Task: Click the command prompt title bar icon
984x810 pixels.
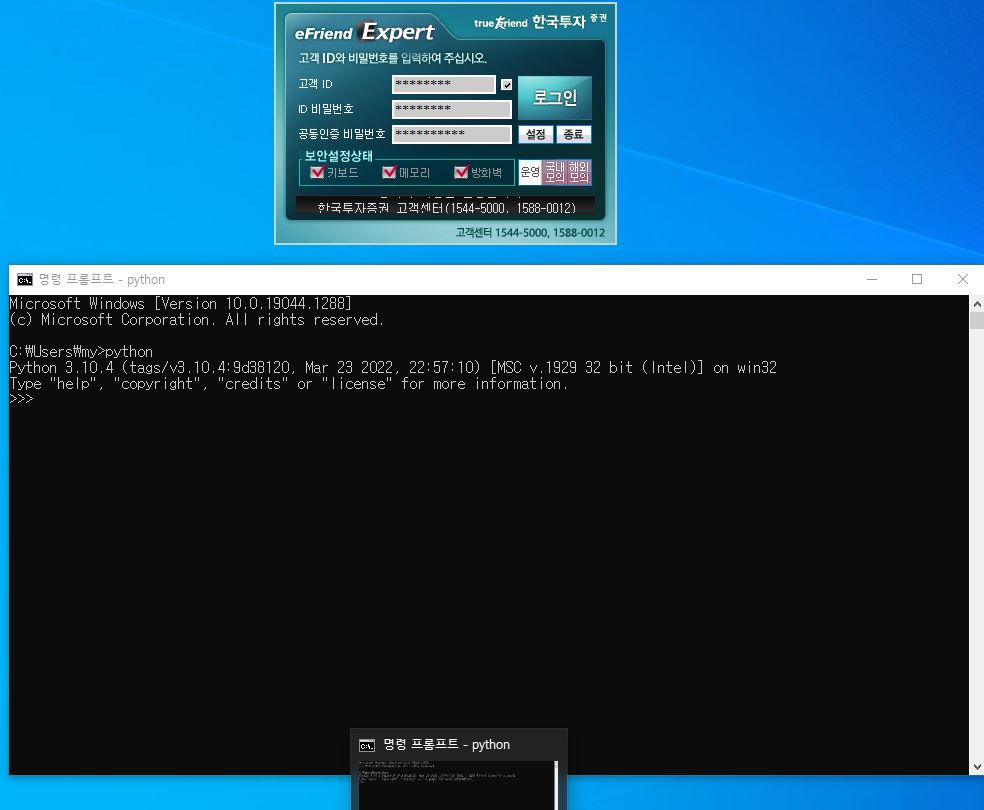Action: [24, 280]
